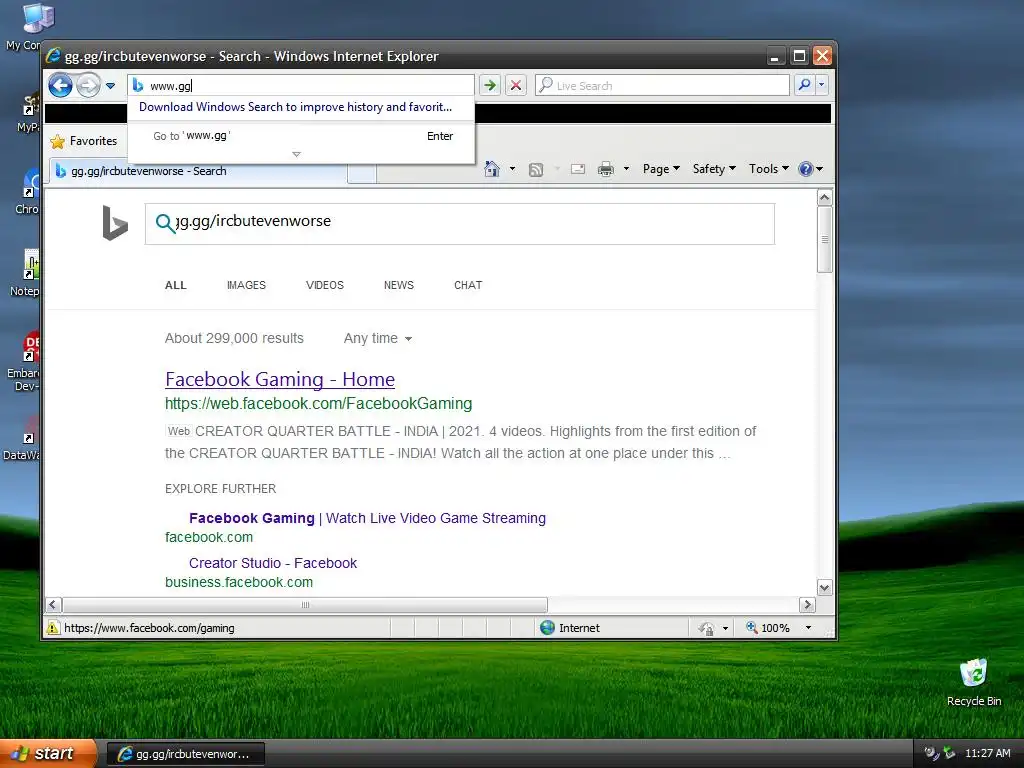Viewport: 1024px width, 768px height.
Task: Click the vertical scrollbar down arrow
Action: 825,588
